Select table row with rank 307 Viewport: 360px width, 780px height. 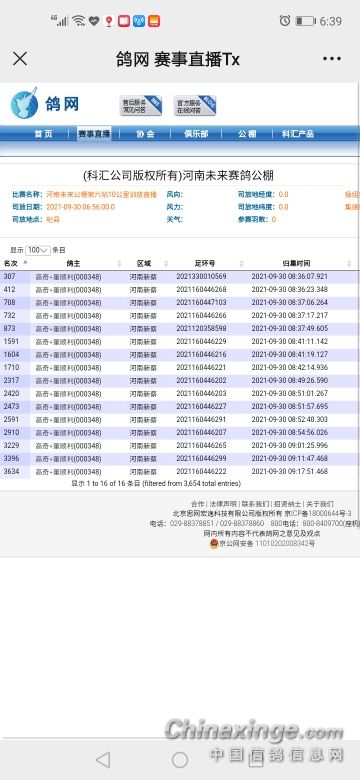[179, 277]
